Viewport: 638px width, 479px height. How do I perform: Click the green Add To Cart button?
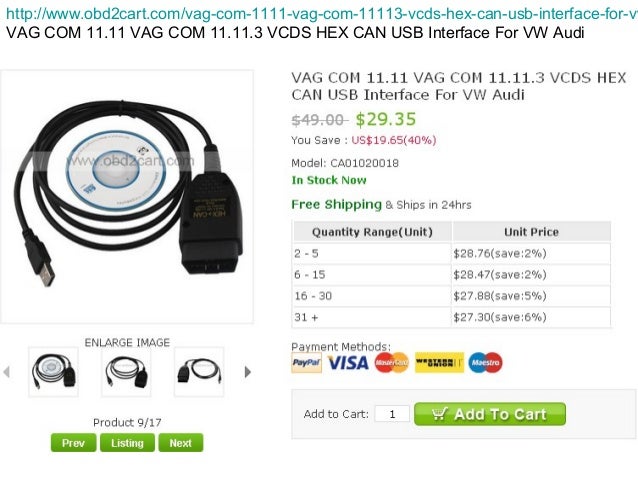click(x=490, y=414)
